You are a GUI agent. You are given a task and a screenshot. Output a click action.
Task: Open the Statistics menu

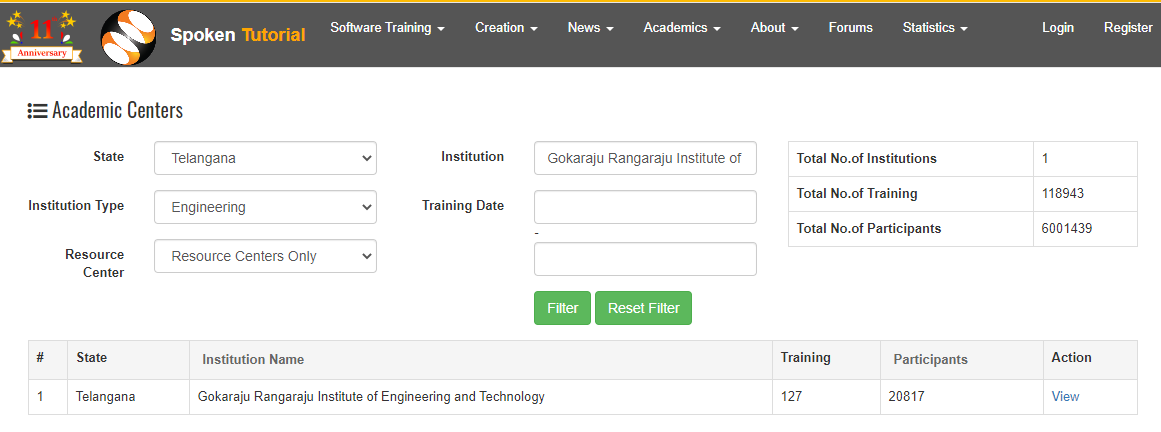pos(935,27)
